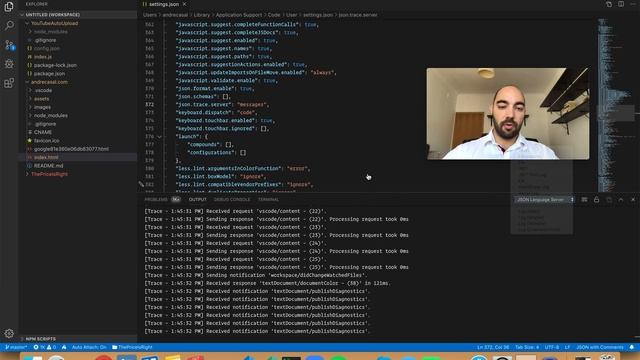Toggle Auto Attach: On status item
The height and width of the screenshot is (360, 640).
tap(89, 347)
